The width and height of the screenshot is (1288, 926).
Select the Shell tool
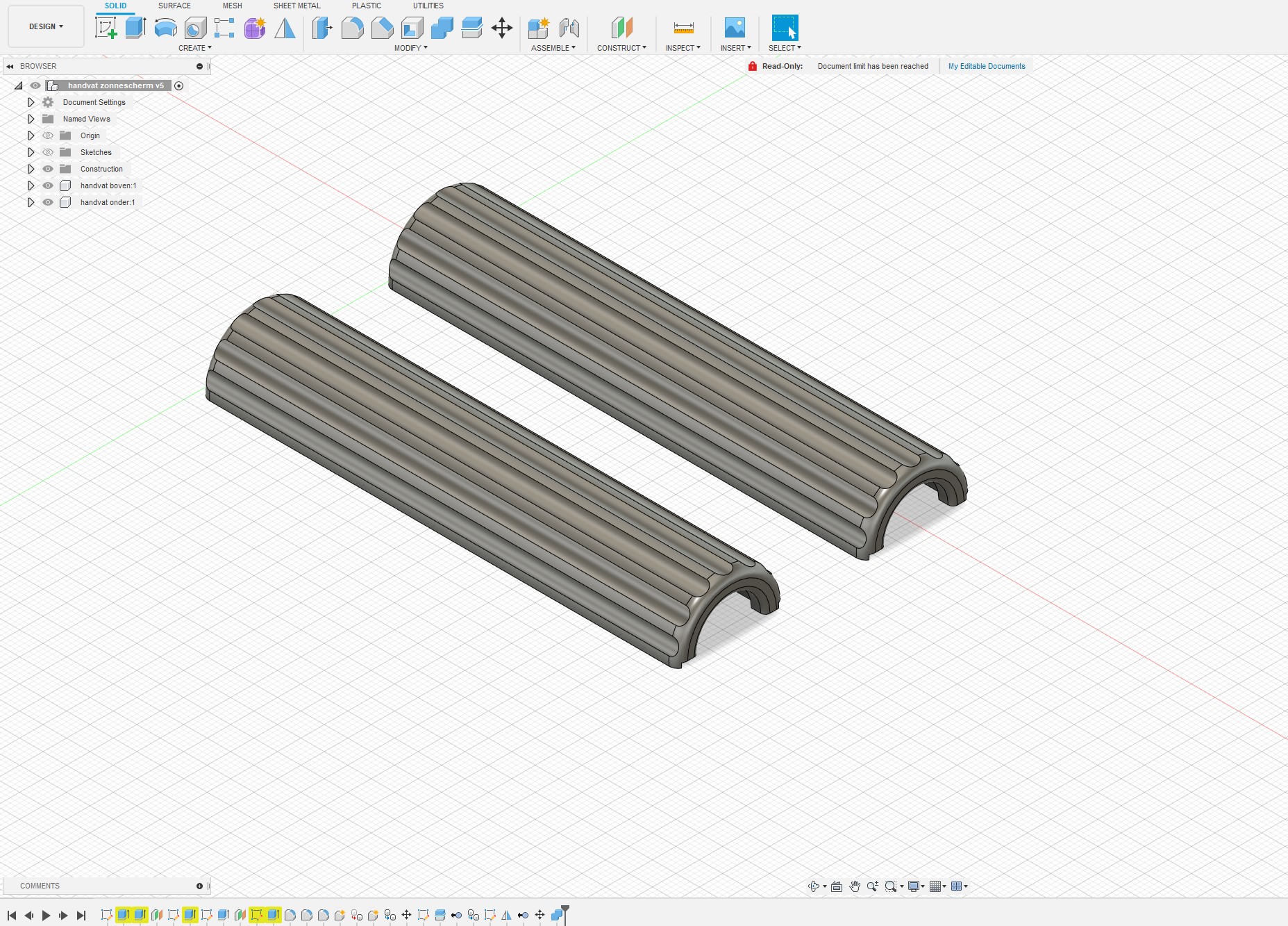click(412, 28)
